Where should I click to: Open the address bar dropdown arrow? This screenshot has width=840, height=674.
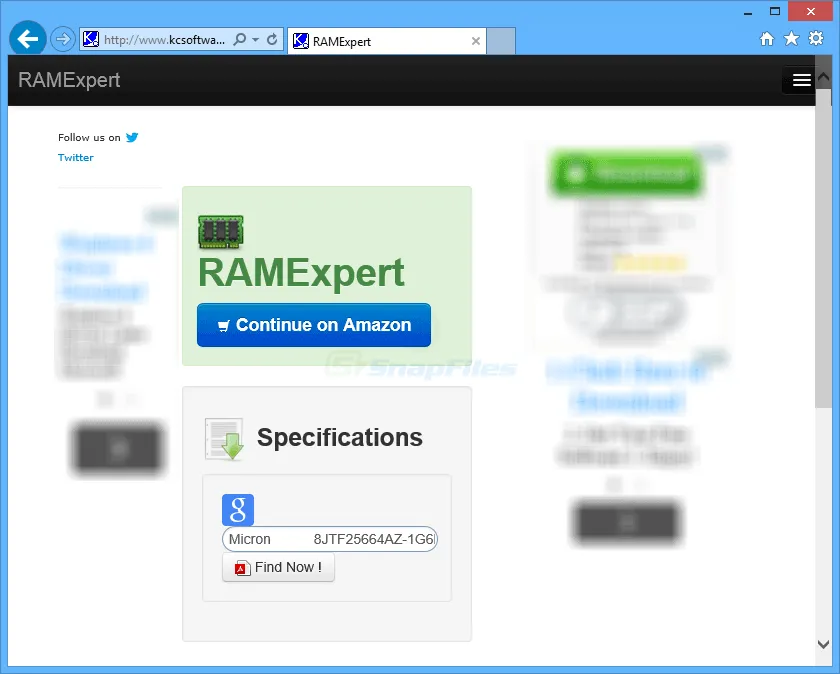pyautogui.click(x=256, y=40)
